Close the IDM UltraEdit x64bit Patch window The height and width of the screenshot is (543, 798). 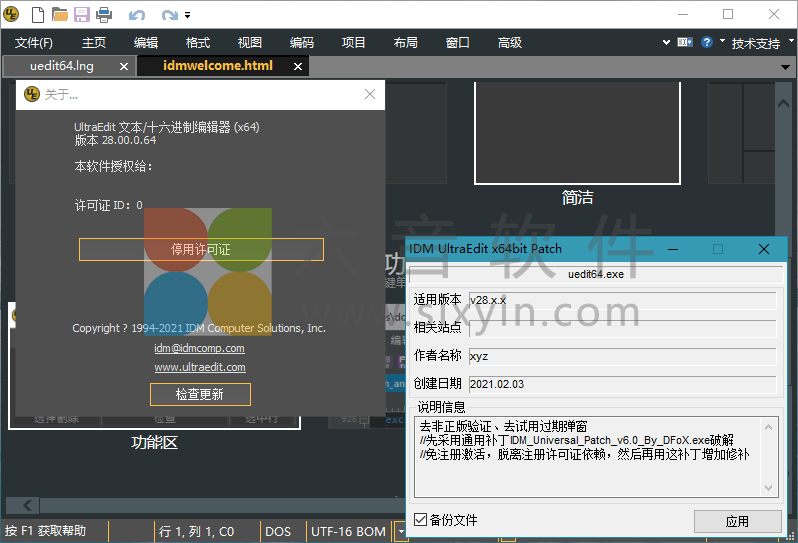point(763,249)
